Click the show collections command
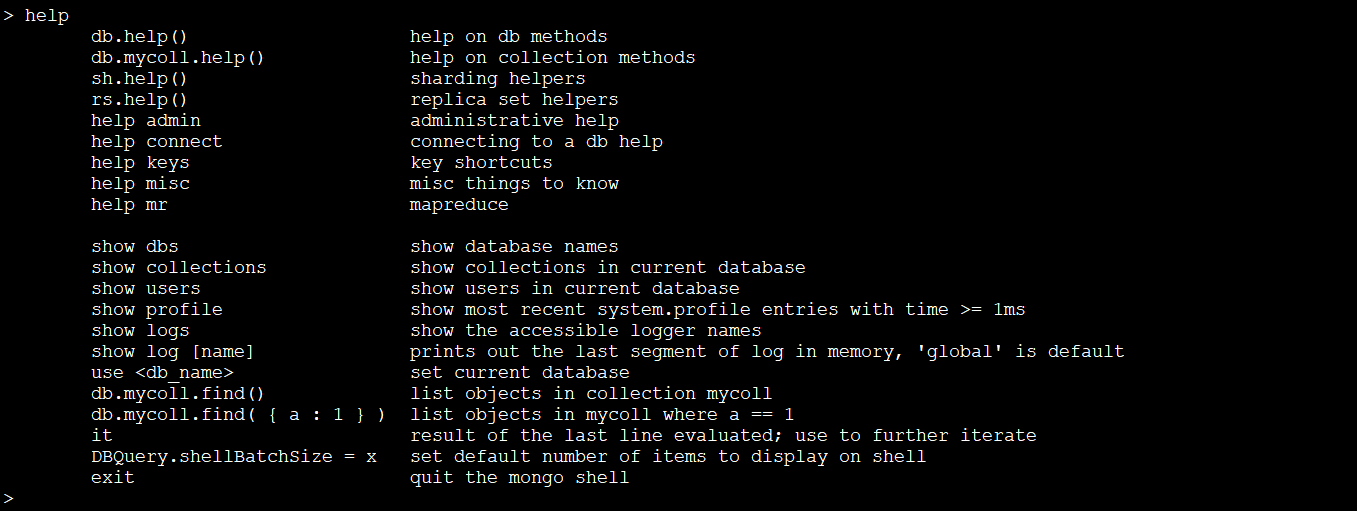The image size is (1357, 511). (179, 267)
